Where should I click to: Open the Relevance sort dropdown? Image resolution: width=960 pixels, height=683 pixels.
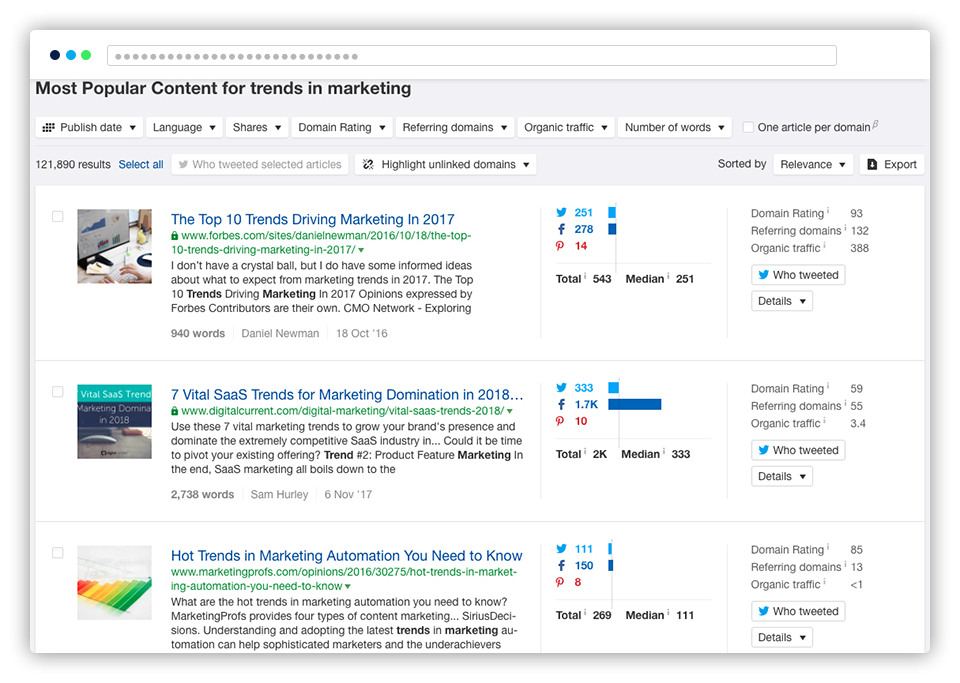(813, 165)
